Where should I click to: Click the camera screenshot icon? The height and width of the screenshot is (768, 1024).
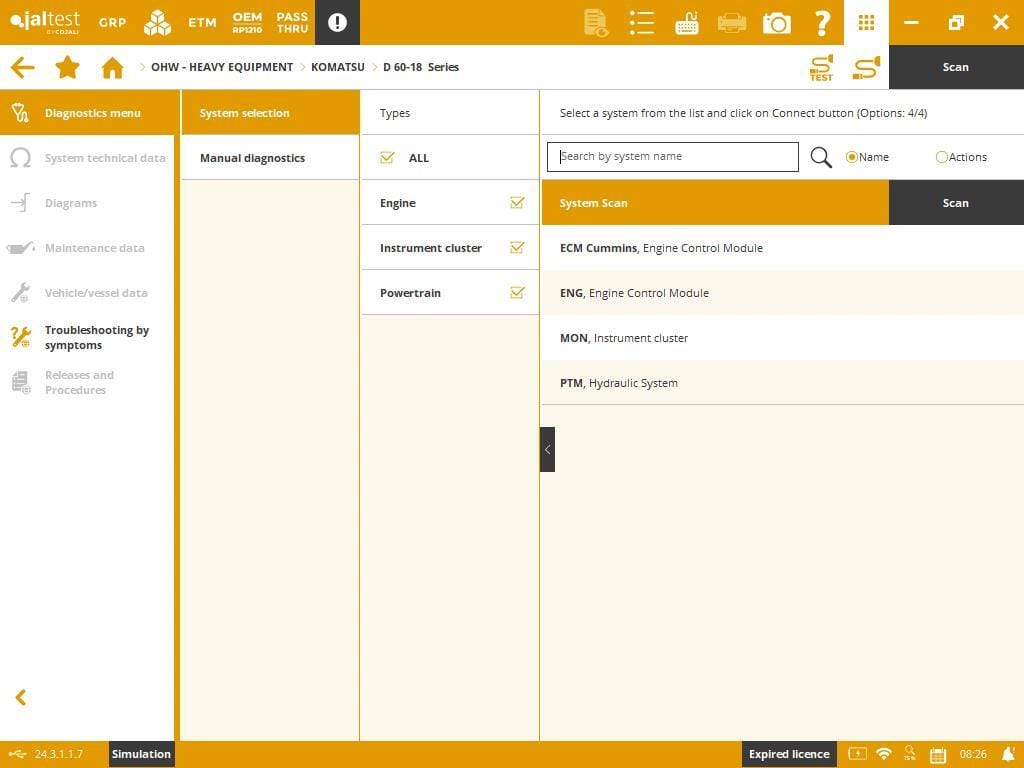776,22
